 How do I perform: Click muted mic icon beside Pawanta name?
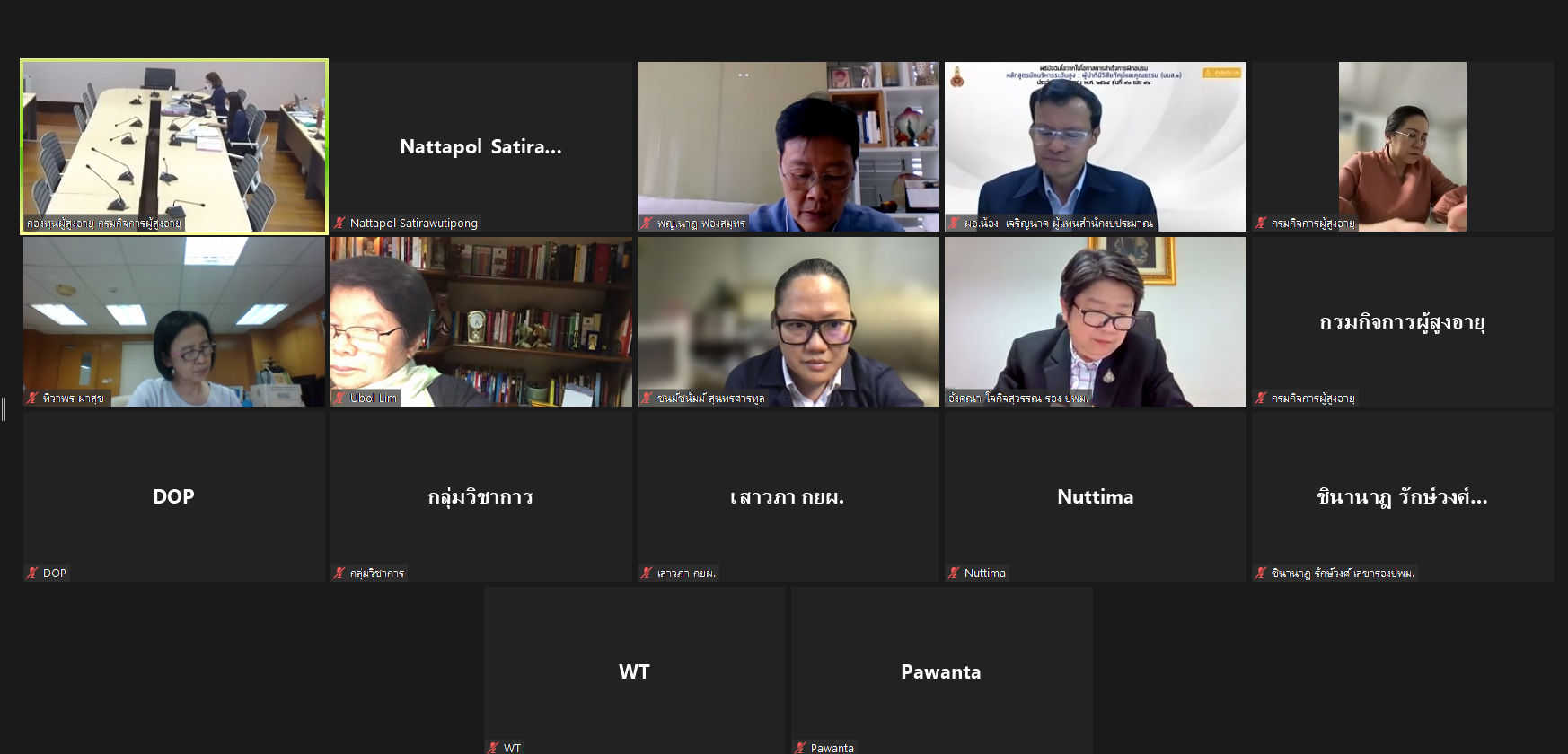point(801,748)
